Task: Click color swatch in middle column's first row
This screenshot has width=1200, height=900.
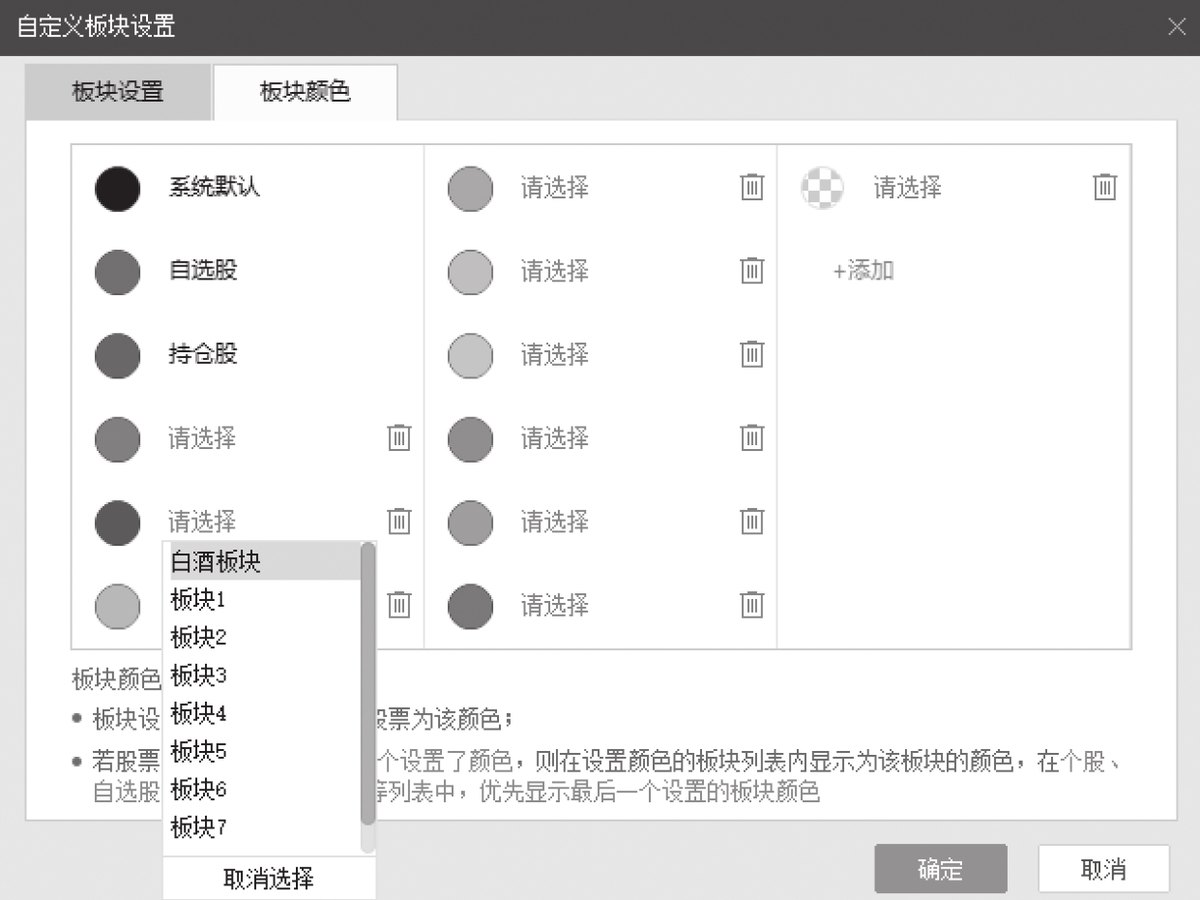Action: coord(471,188)
